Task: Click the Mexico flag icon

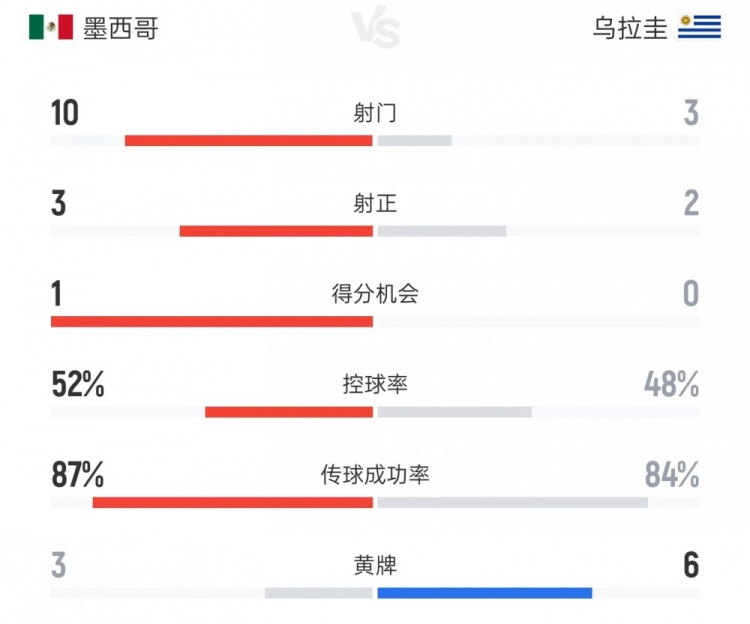Action: click(51, 27)
